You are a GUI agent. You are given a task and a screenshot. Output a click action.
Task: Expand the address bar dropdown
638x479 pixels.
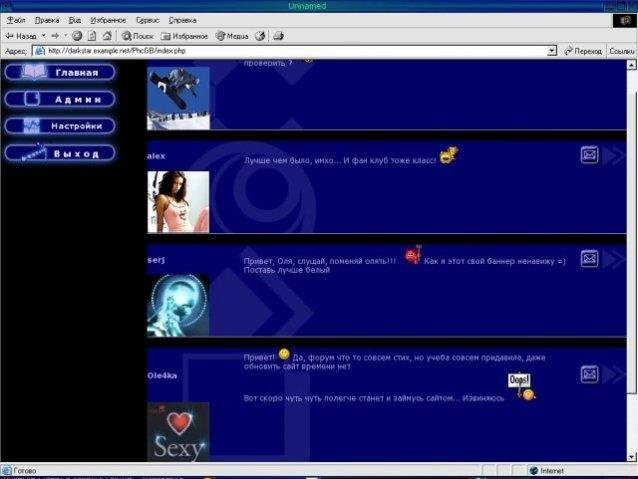click(x=552, y=51)
